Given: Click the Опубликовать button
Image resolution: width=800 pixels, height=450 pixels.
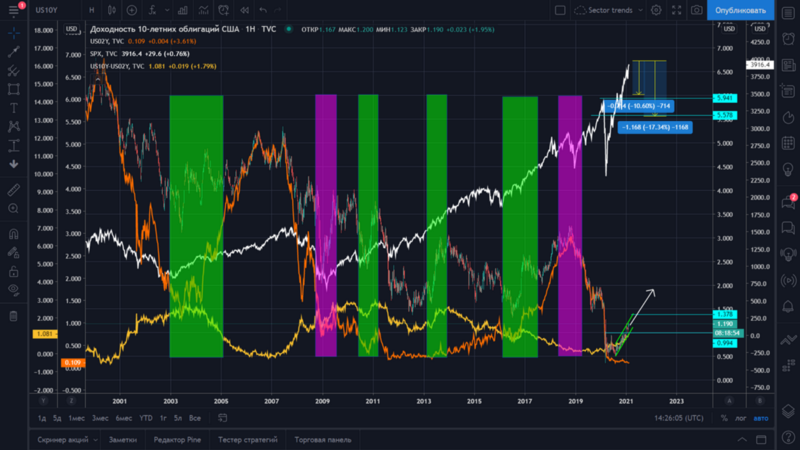Looking at the screenshot, I should pyautogui.click(x=741, y=10).
